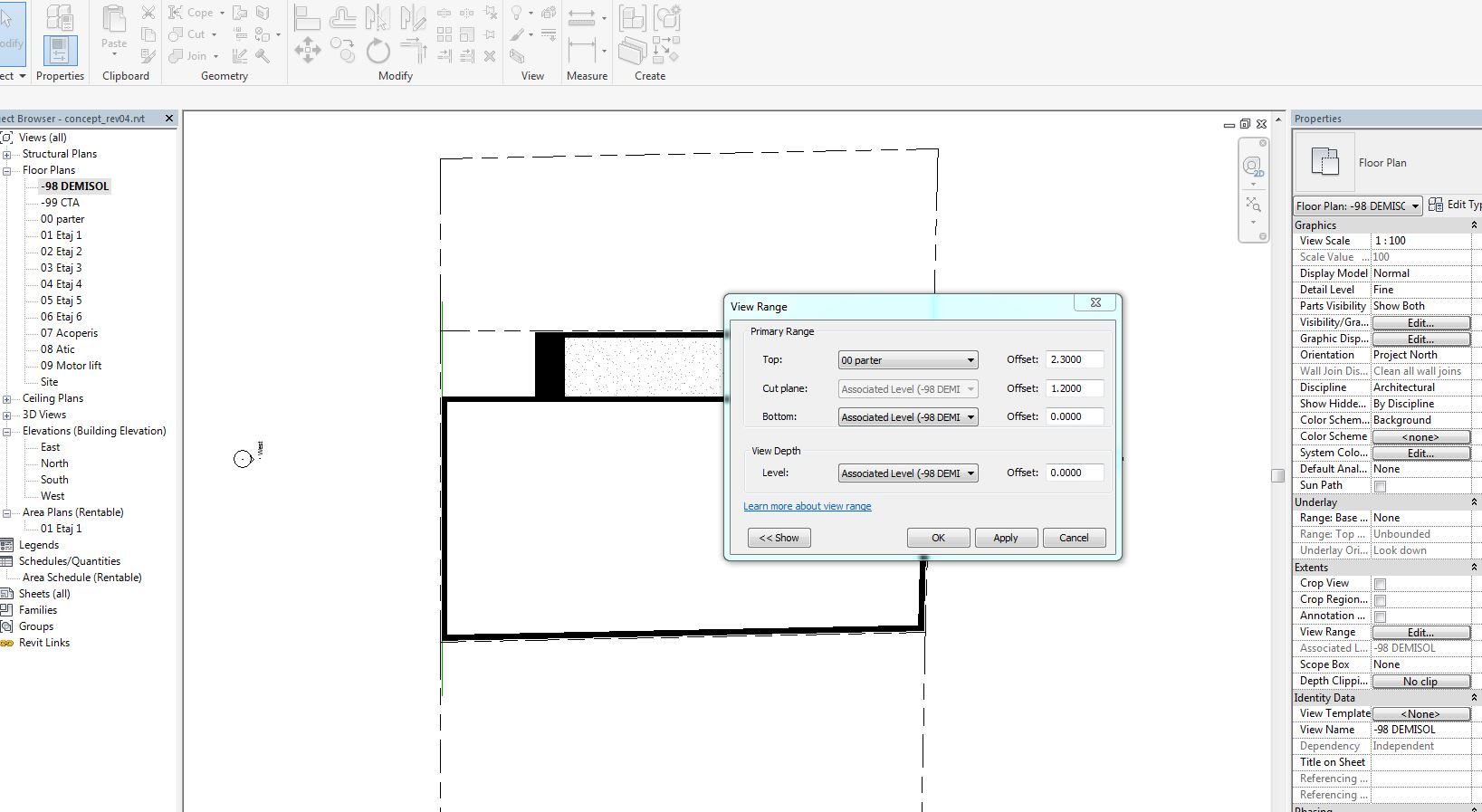1482x812 pixels.
Task: Click the Visibility/Graphics Edit button
Action: click(x=1421, y=323)
